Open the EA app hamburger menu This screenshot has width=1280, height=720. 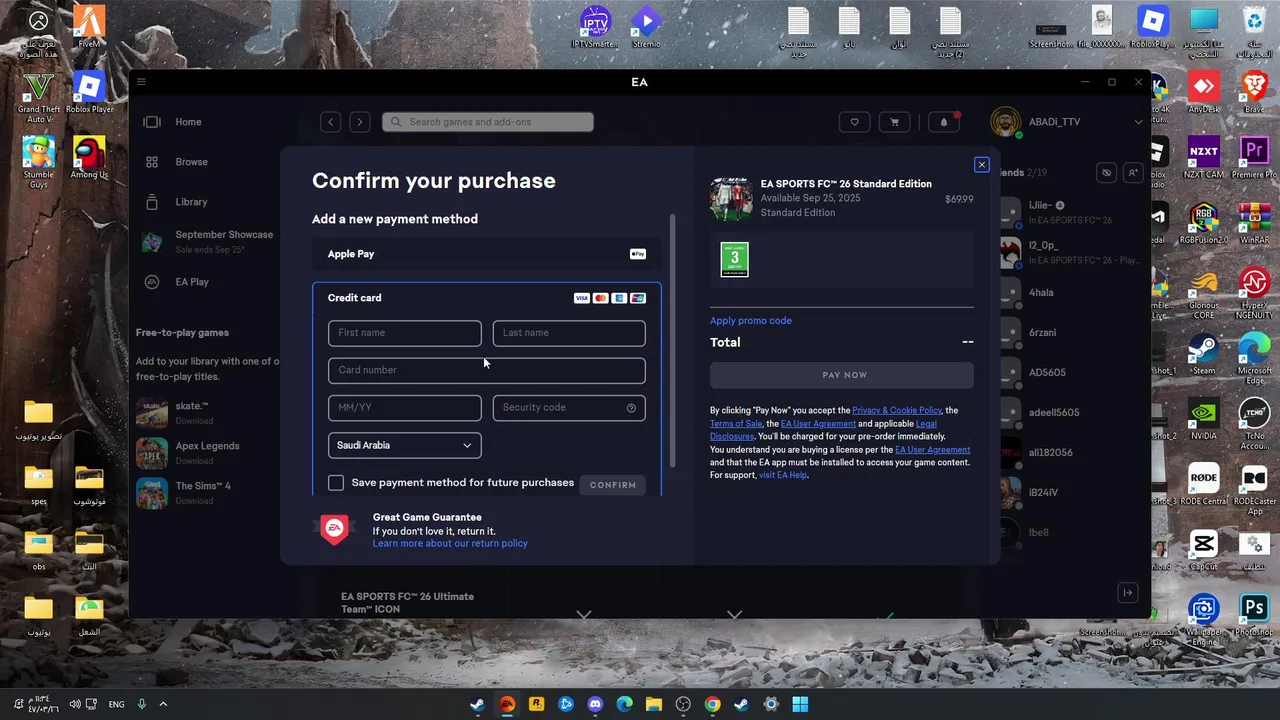click(141, 82)
